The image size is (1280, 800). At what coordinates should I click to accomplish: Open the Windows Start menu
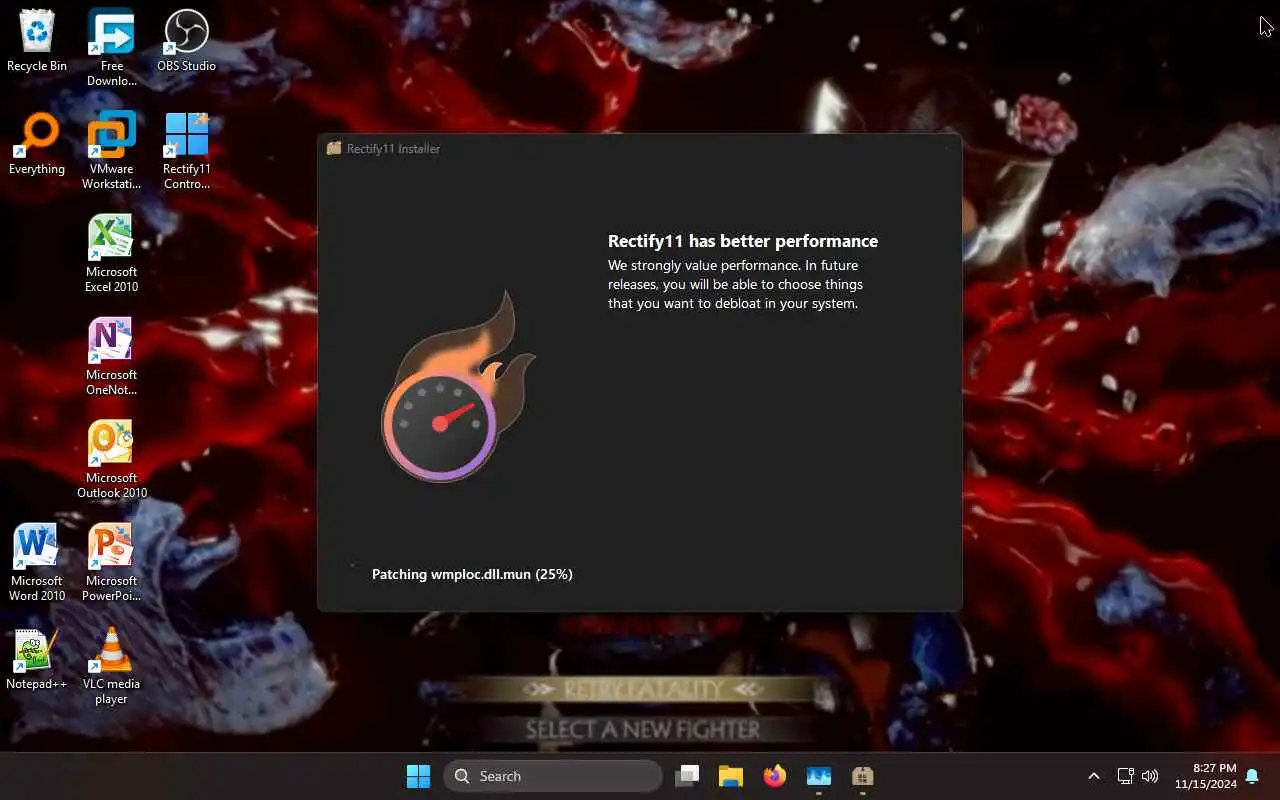[x=418, y=776]
